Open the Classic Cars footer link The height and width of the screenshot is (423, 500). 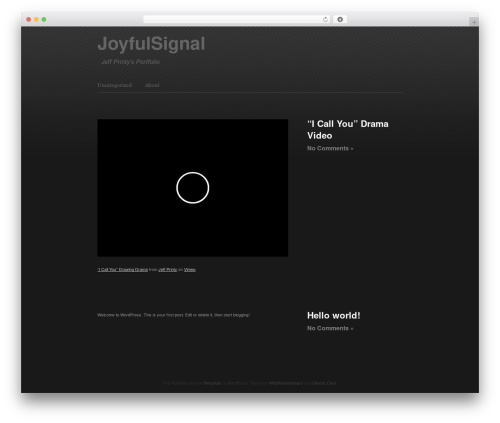324,383
